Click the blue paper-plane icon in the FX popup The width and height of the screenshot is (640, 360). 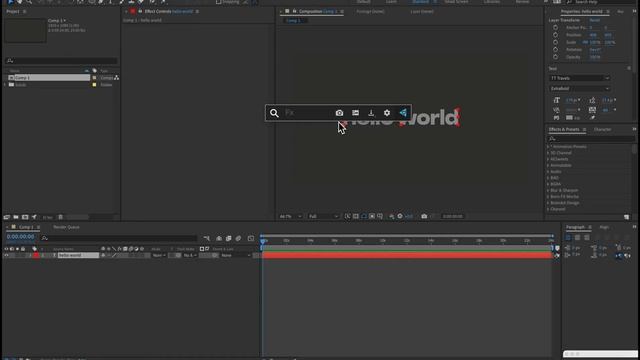403,113
